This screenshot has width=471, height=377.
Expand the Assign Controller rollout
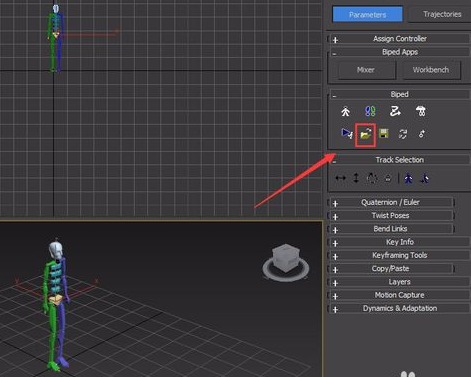pos(400,39)
